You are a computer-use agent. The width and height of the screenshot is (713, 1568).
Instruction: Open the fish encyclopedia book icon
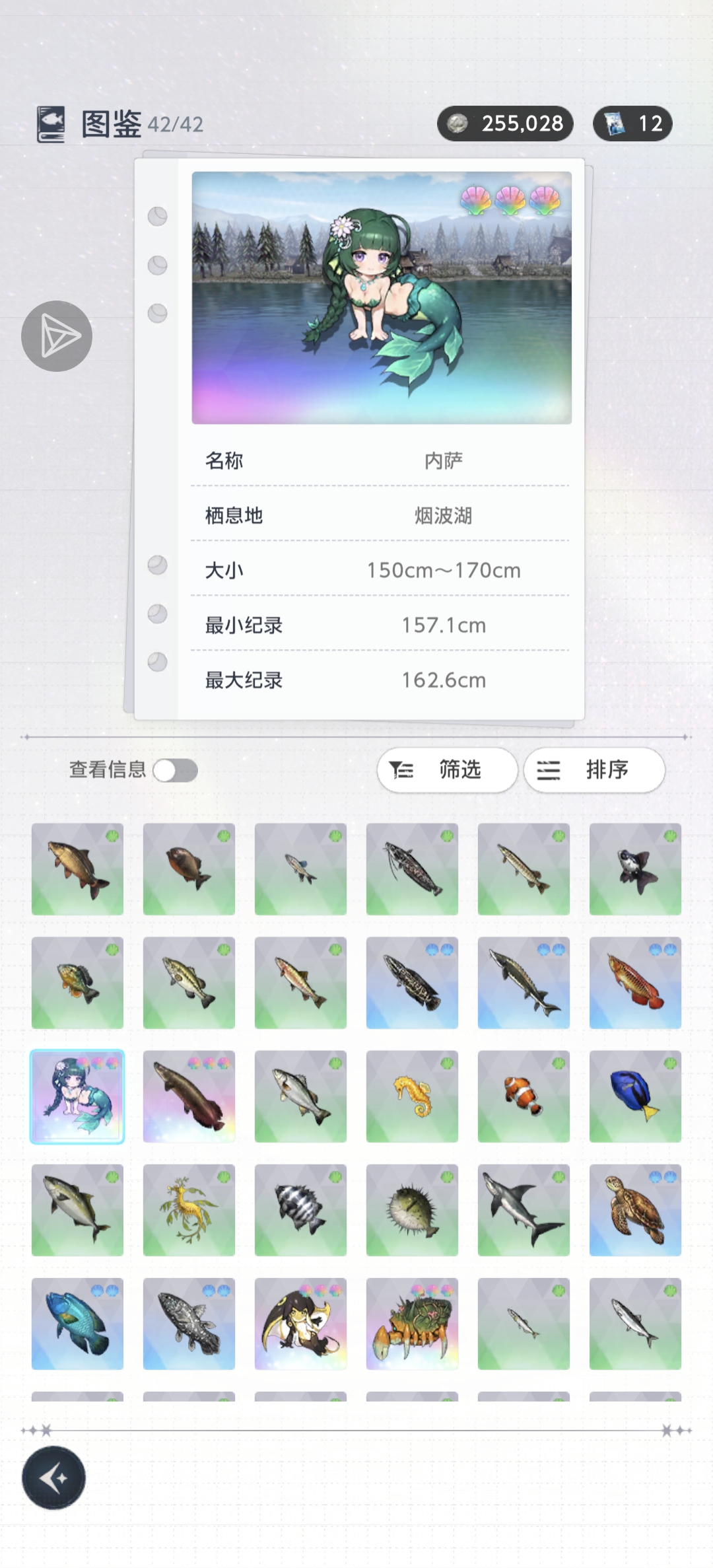point(51,124)
